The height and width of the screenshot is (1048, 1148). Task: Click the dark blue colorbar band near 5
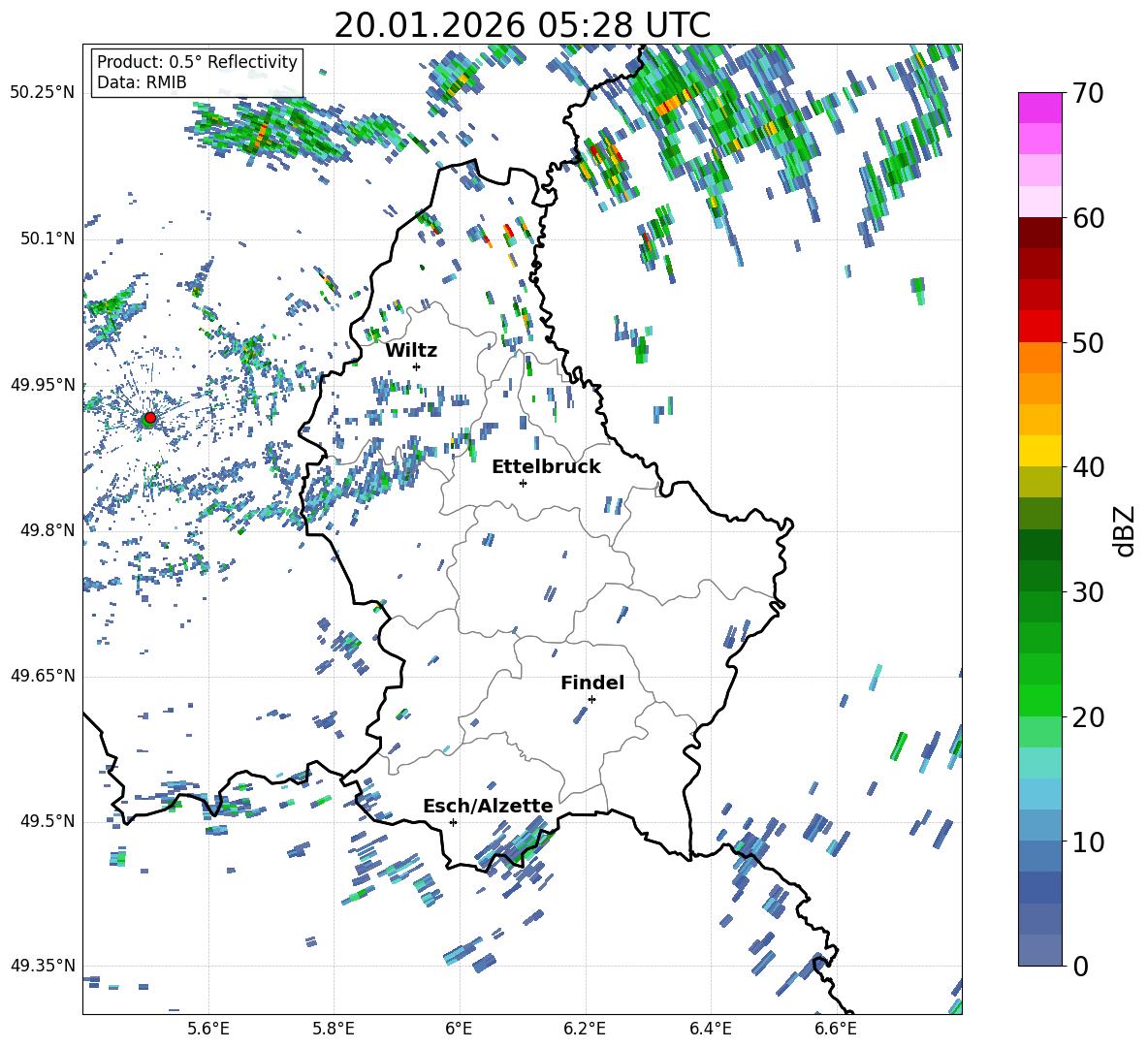point(1039,887)
